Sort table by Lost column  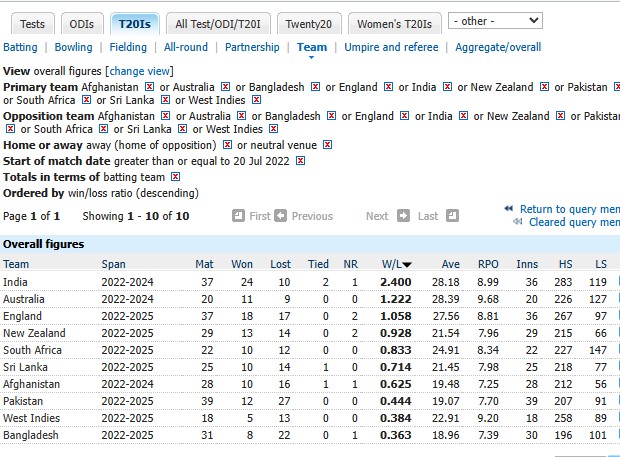pyautogui.click(x=280, y=264)
